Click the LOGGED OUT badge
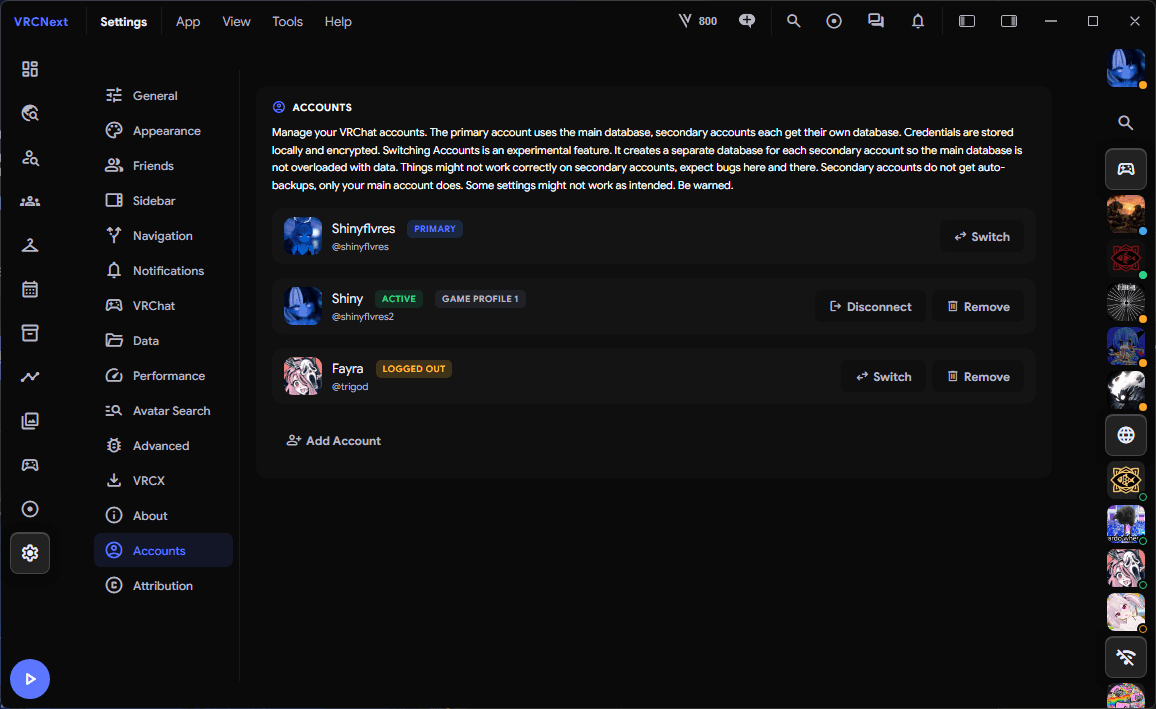This screenshot has width=1156, height=709. point(414,369)
